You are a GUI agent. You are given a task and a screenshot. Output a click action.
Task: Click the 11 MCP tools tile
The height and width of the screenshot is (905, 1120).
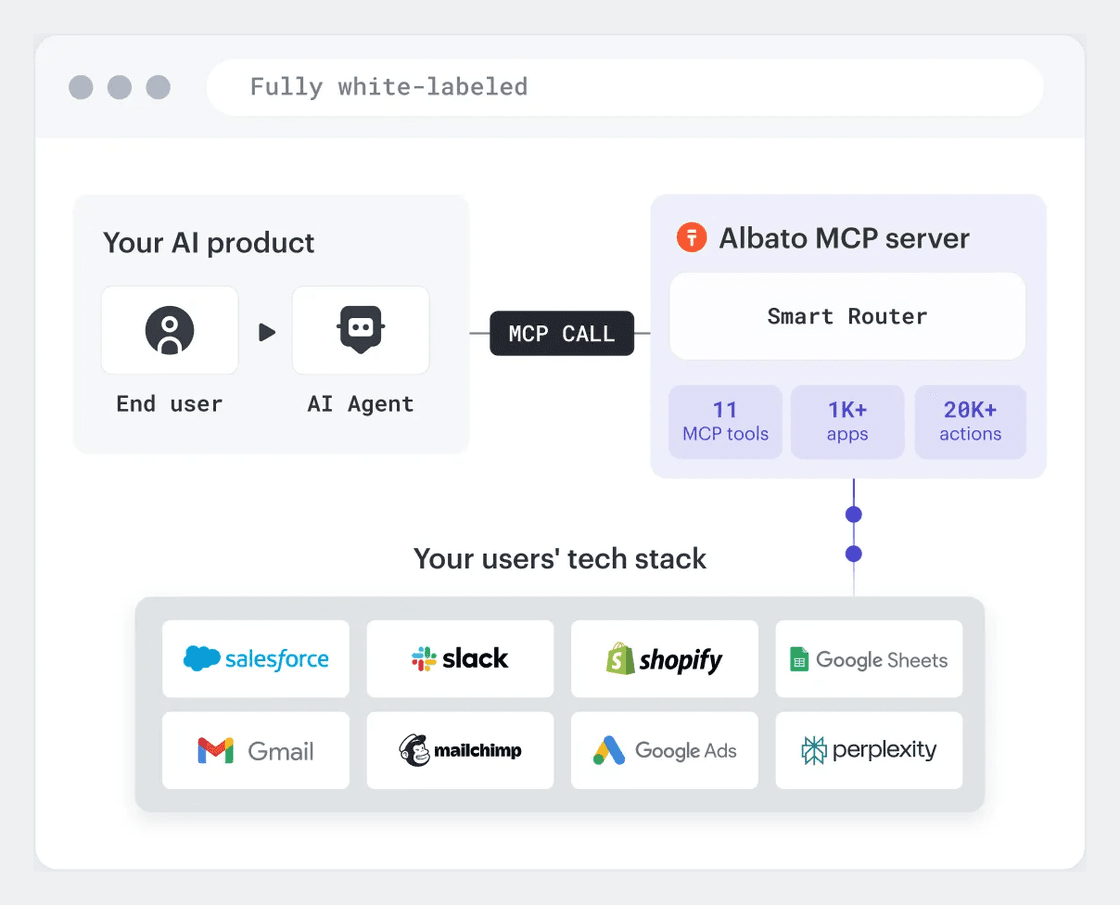(x=725, y=421)
